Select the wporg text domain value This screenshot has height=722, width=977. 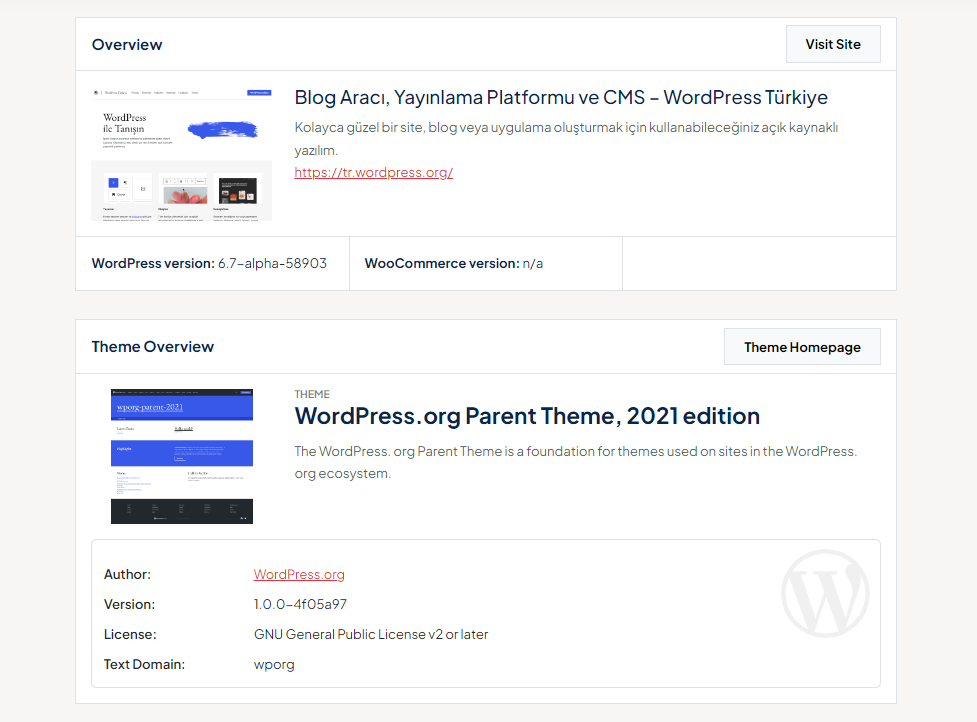[274, 665]
